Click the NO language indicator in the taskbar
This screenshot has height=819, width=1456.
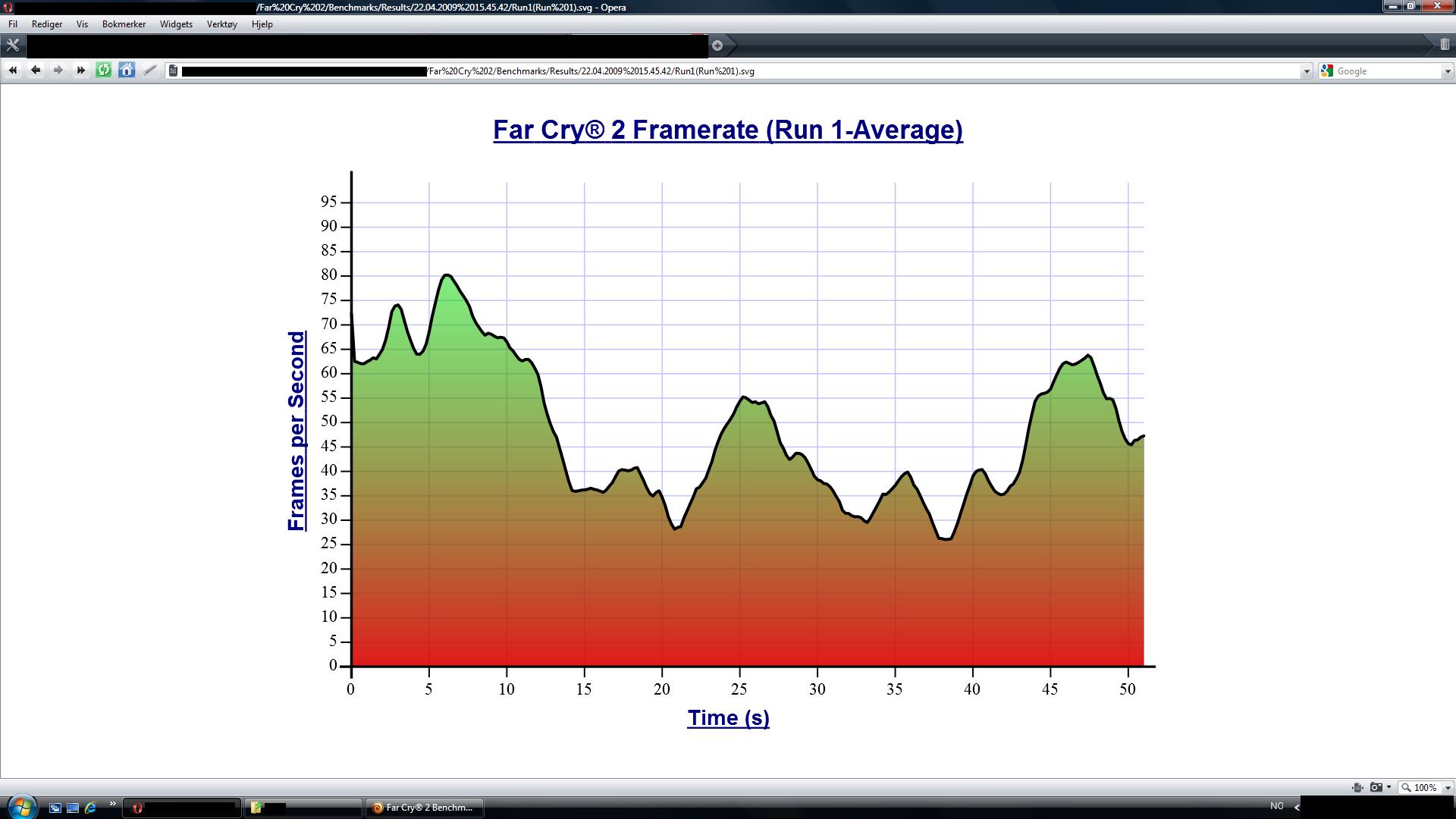pyautogui.click(x=1277, y=806)
